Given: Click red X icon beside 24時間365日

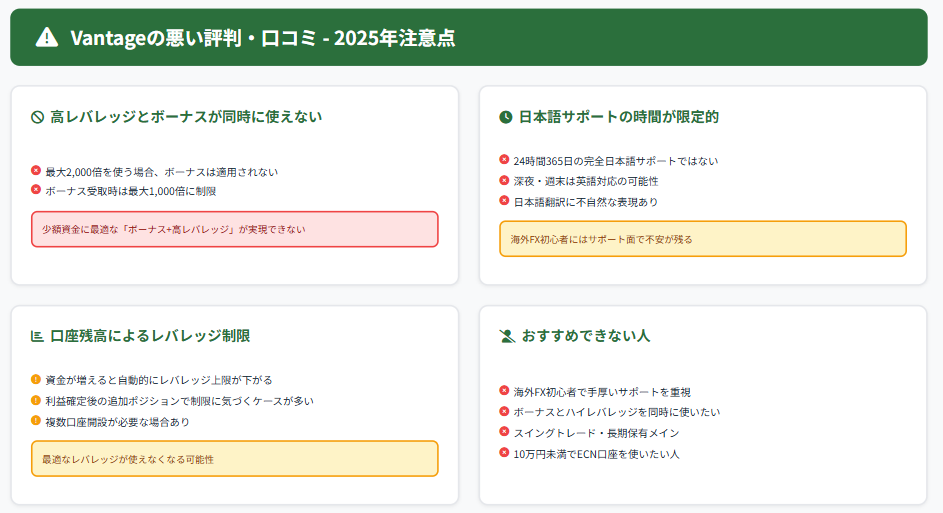Looking at the screenshot, I should point(504,159).
